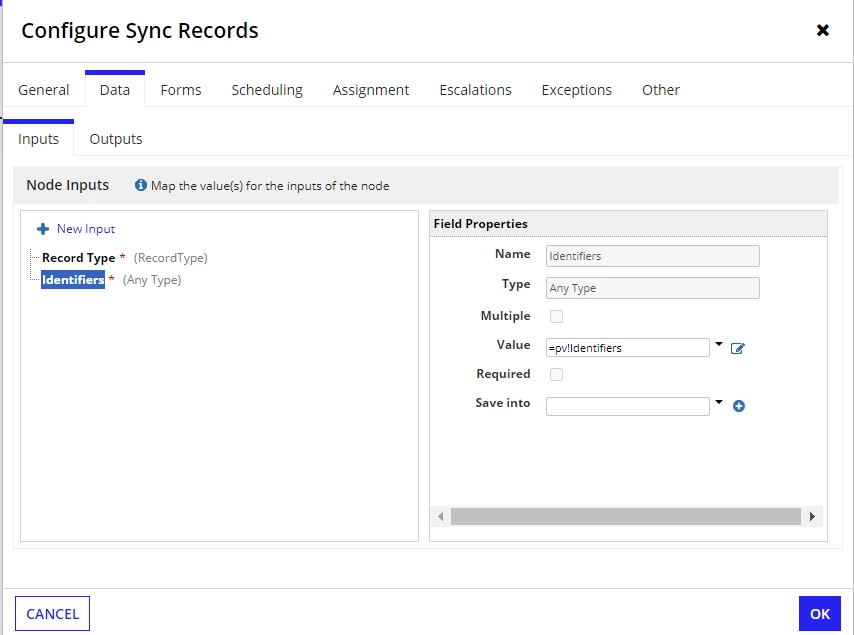Click the Field Properties horizontal scrollbar thumb
Screen dimensions: 854x635
tap(626, 516)
